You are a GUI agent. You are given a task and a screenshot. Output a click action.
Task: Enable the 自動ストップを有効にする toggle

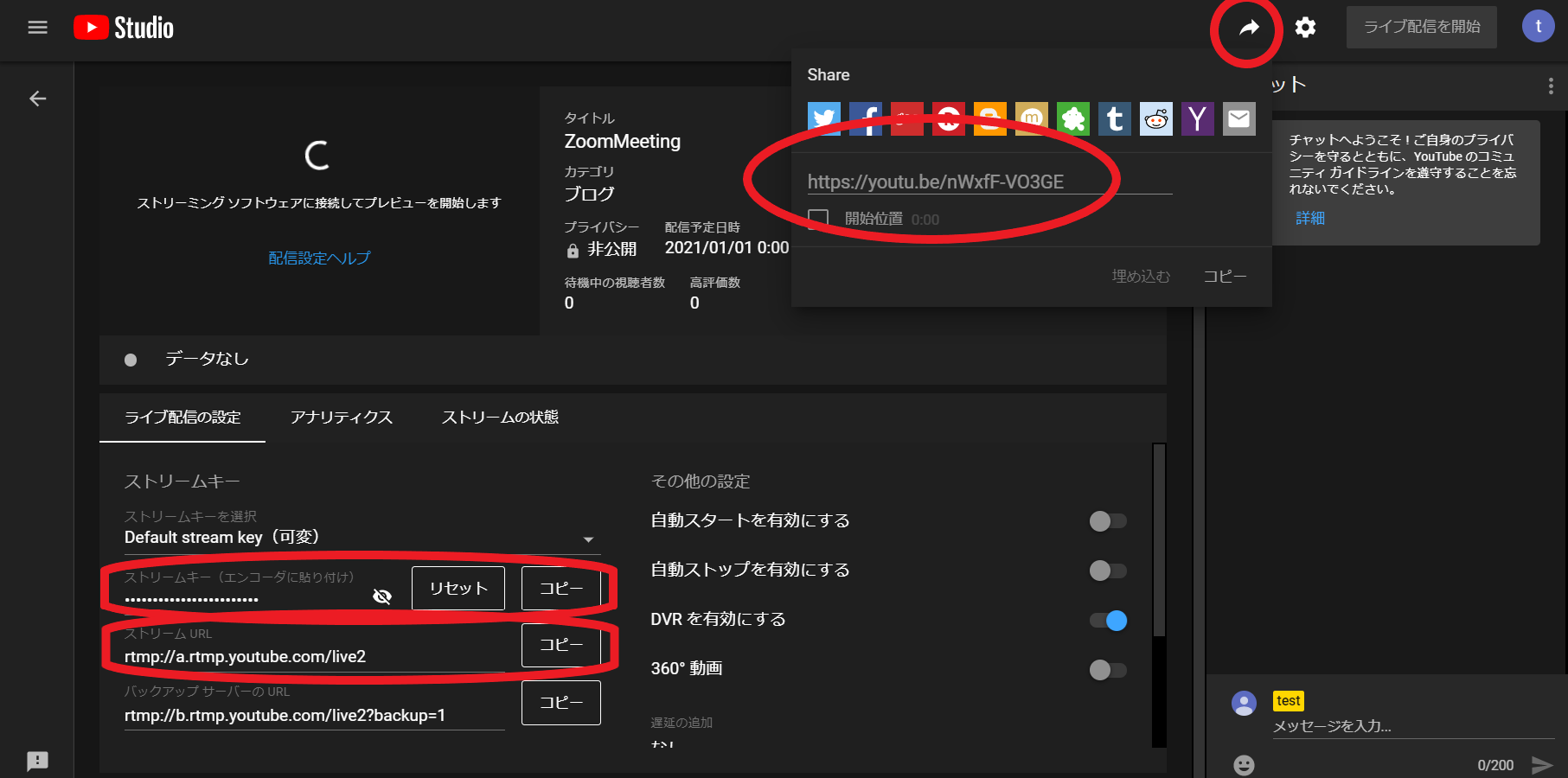click(x=1108, y=571)
